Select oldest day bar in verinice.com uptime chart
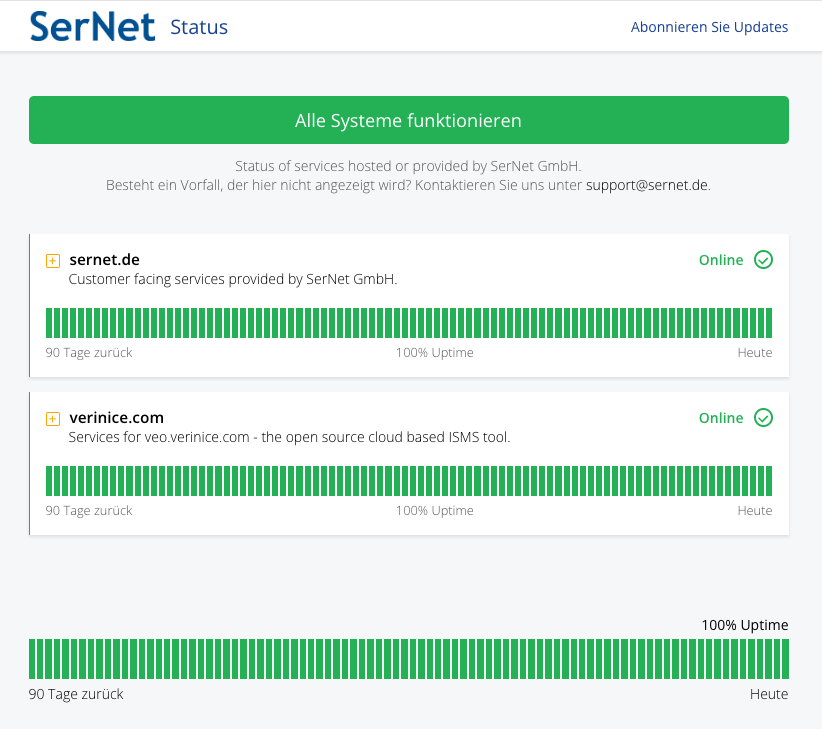822x729 pixels. pos(49,481)
